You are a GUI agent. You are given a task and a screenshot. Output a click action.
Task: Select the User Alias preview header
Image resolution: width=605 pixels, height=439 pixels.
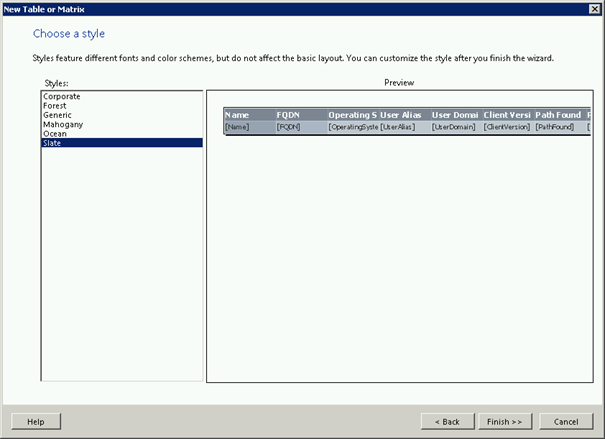pyautogui.click(x=404, y=115)
